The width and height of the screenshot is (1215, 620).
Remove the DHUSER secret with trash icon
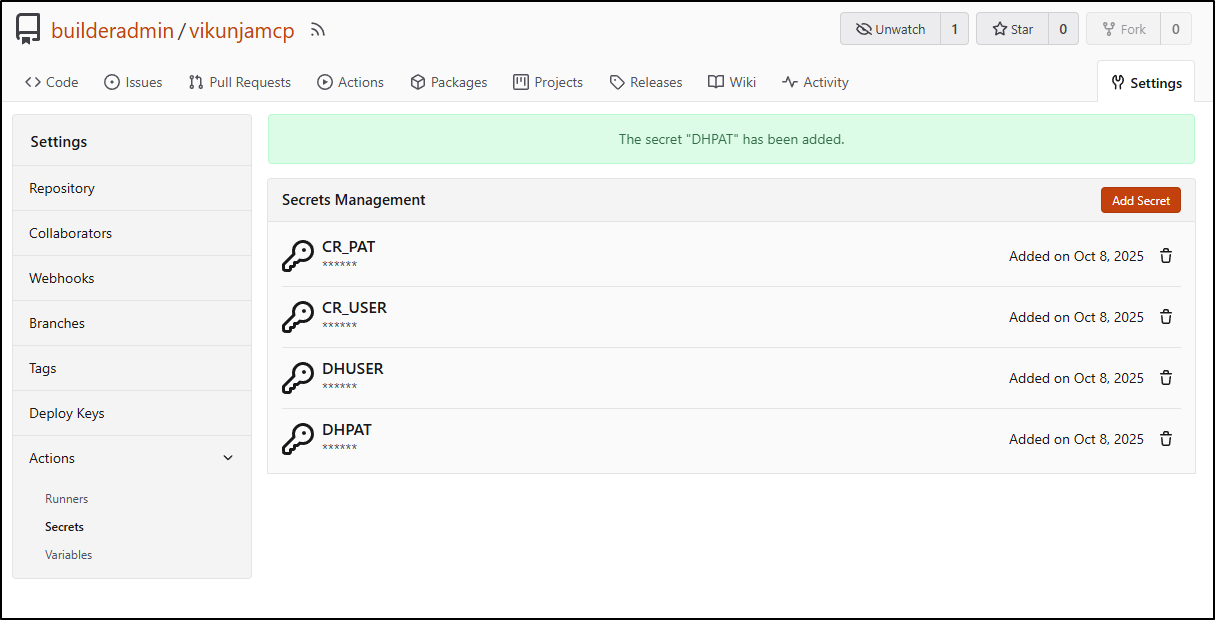click(1165, 378)
